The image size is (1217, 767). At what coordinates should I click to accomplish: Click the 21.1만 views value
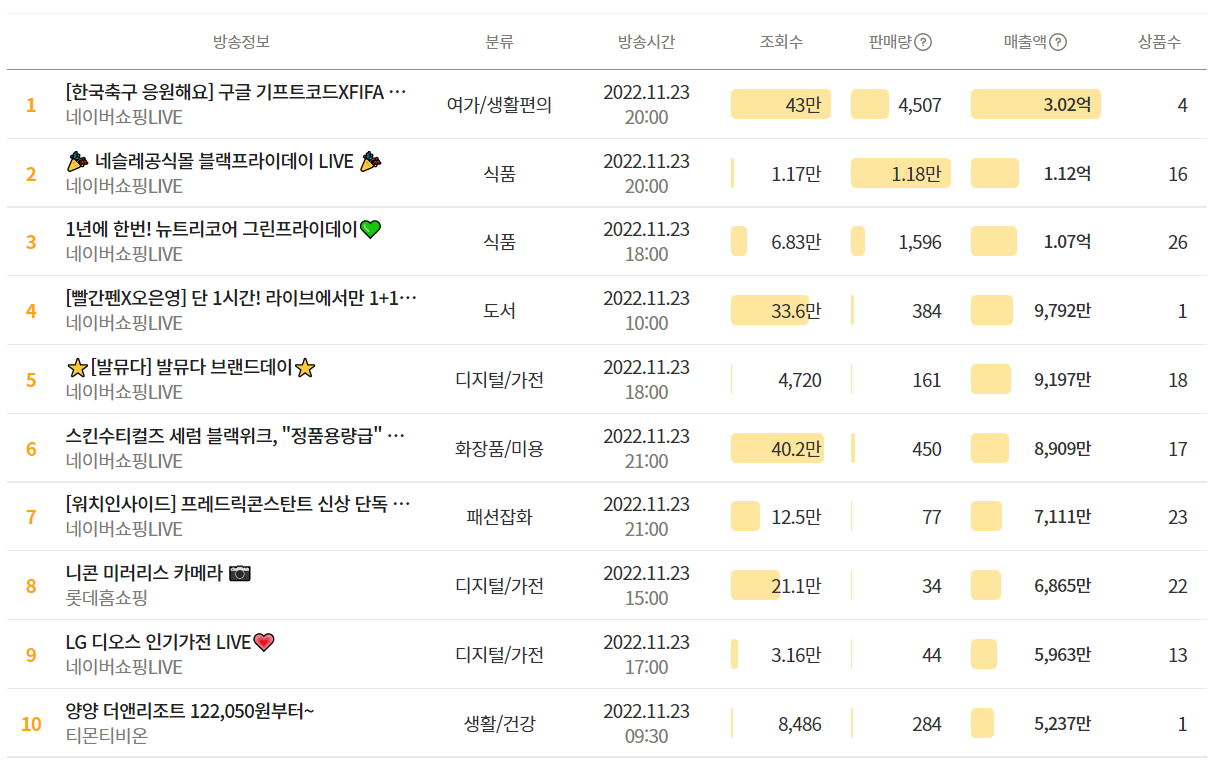tap(796, 586)
